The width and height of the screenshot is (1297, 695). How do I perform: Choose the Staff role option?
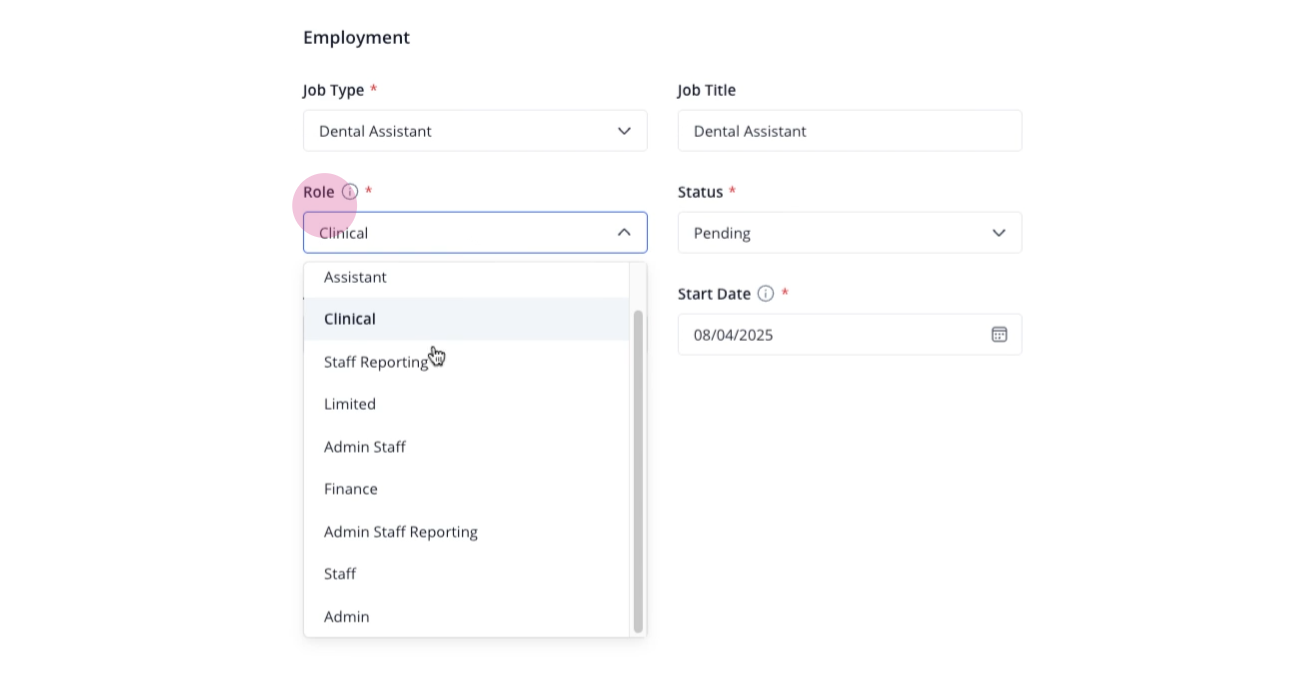pos(466,574)
